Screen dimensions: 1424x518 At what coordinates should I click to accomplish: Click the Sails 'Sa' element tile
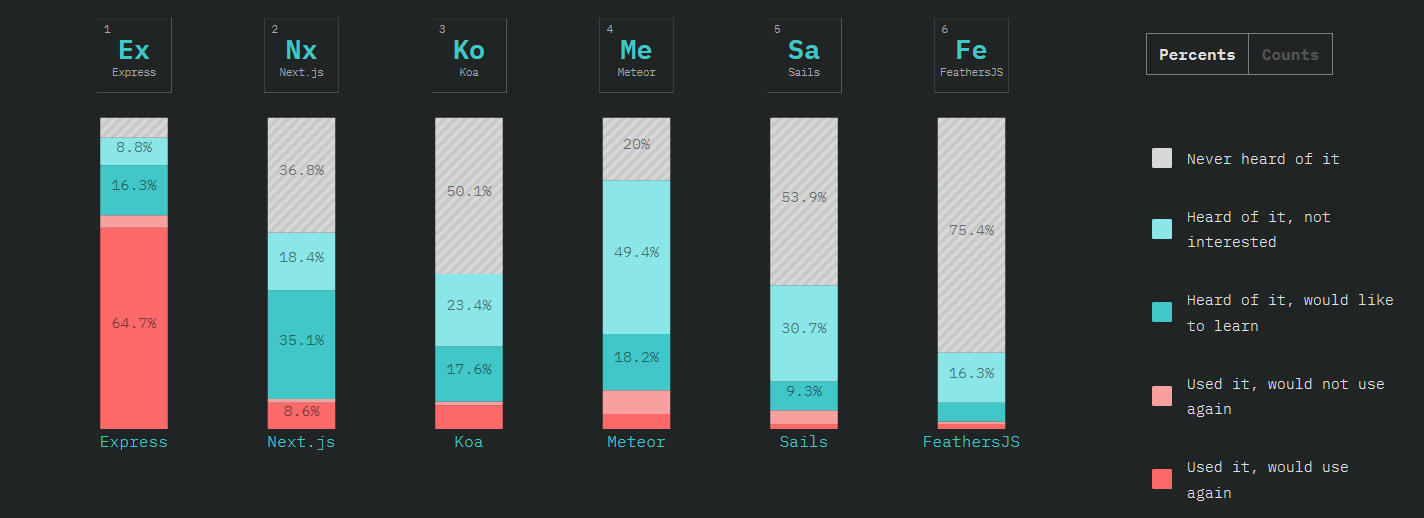point(804,55)
